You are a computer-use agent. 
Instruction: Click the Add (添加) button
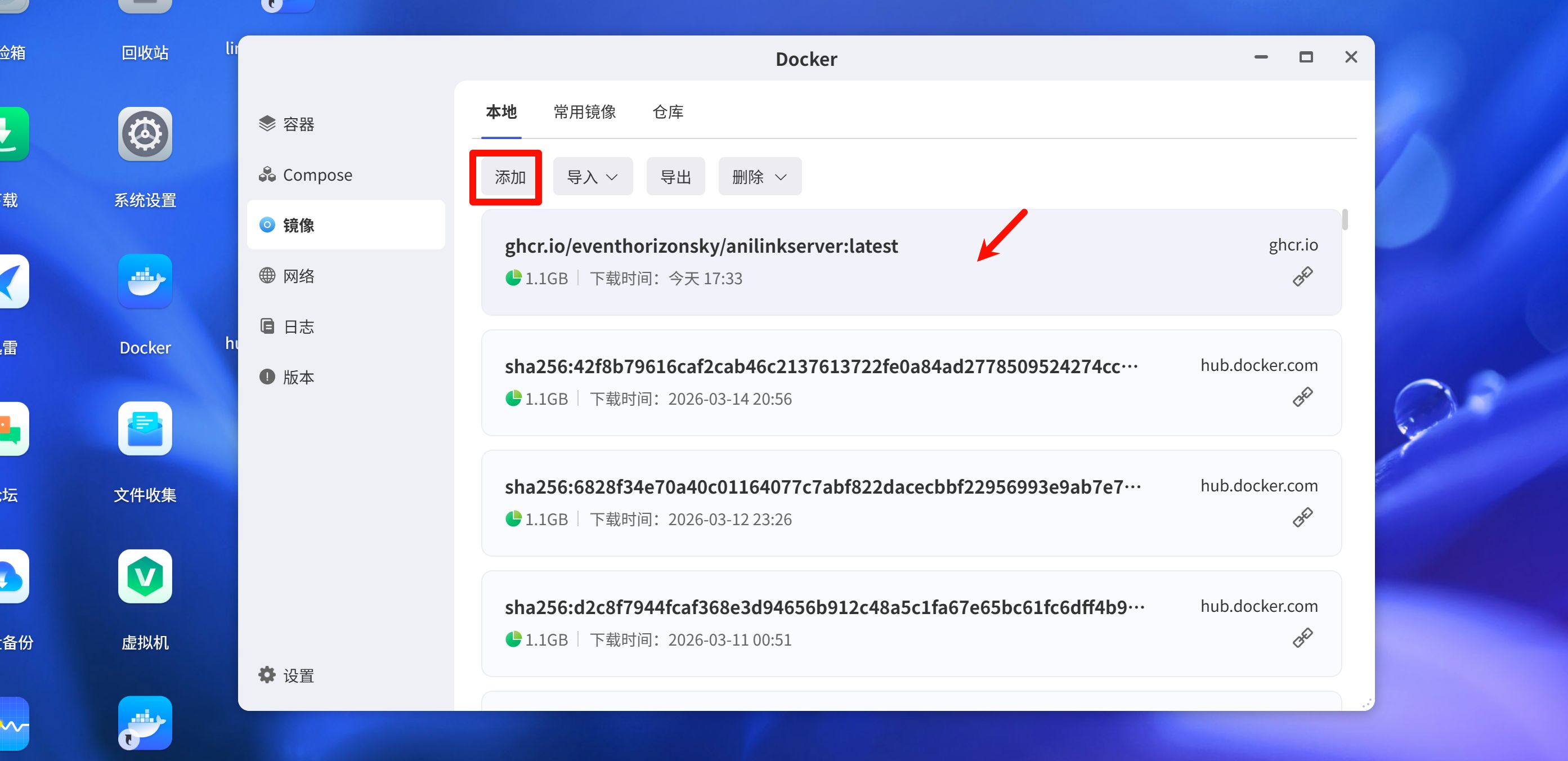pos(509,177)
